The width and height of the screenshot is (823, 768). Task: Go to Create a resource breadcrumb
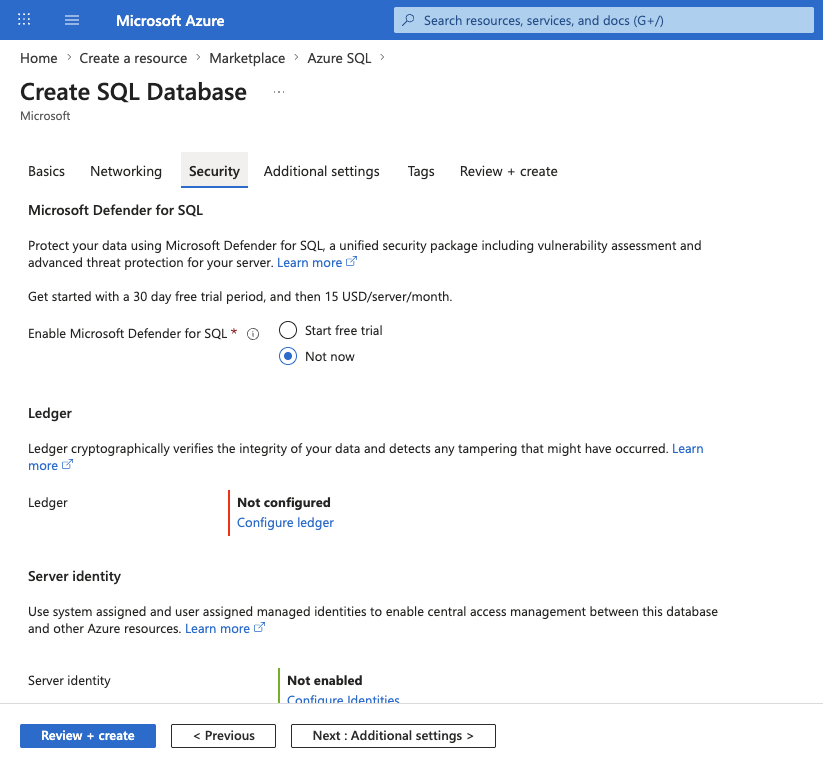click(133, 58)
